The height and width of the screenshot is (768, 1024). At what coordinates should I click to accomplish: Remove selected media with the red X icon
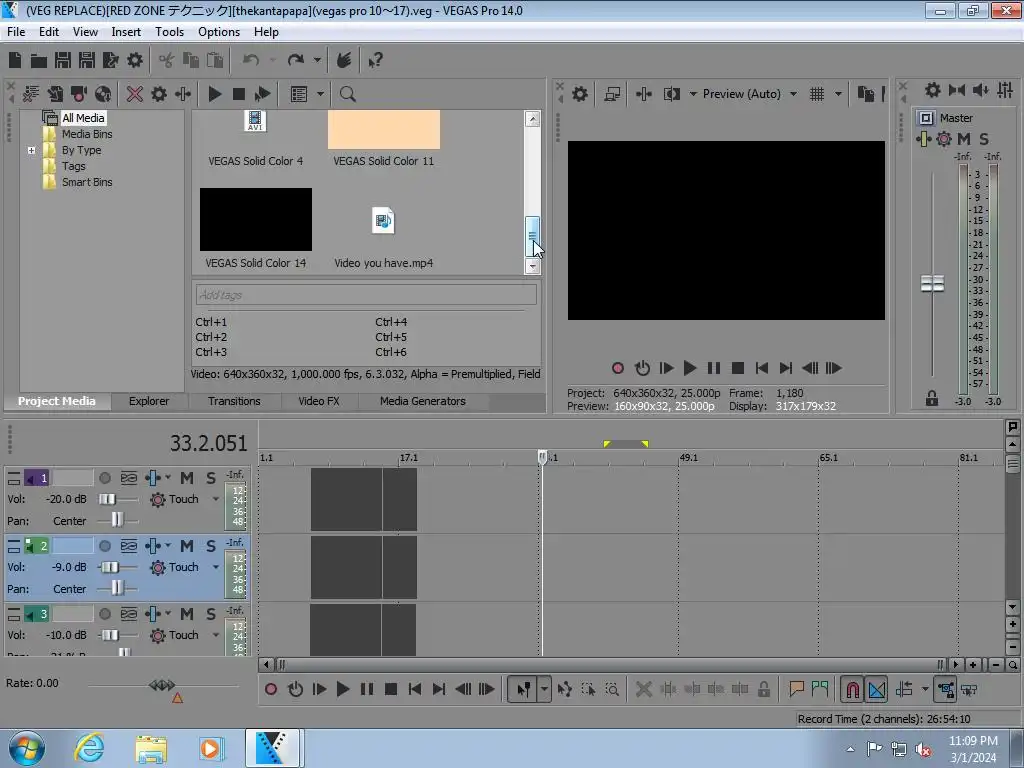[x=135, y=94]
